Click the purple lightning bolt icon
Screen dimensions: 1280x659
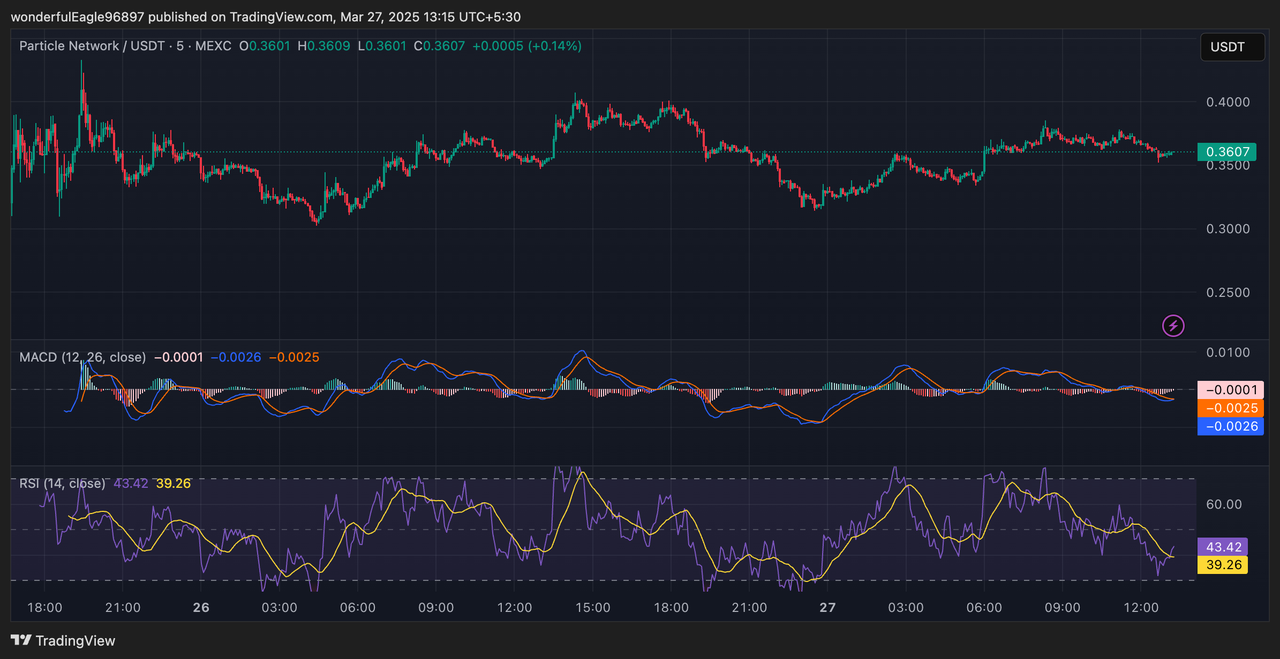[x=1174, y=325]
